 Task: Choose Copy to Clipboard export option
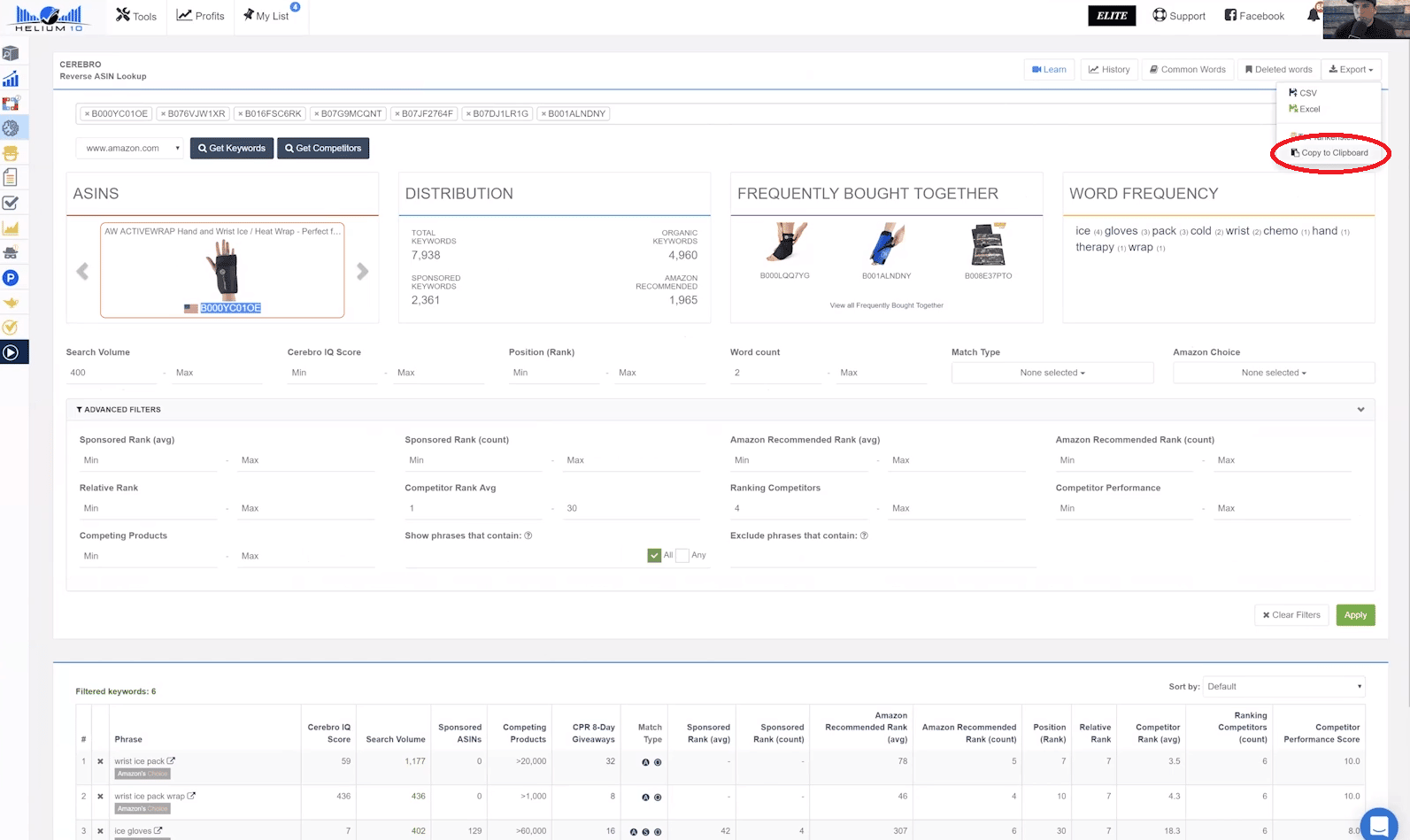(x=1329, y=153)
